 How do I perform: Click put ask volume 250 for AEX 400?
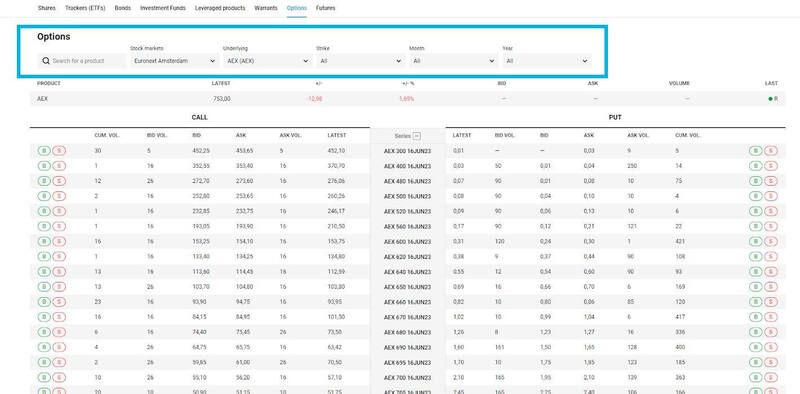pyautogui.click(x=633, y=166)
